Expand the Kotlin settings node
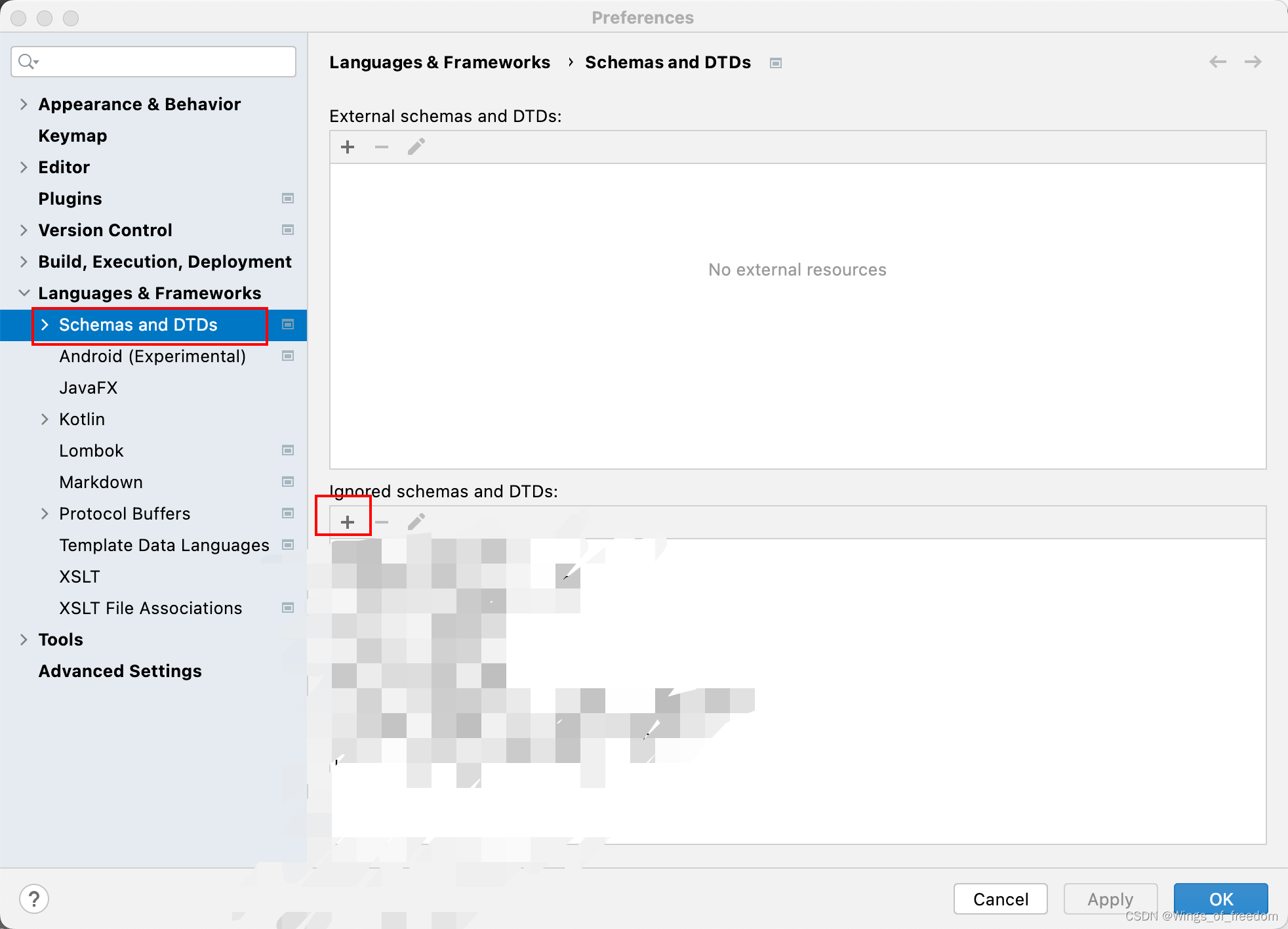This screenshot has height=929, width=1288. pyautogui.click(x=45, y=419)
